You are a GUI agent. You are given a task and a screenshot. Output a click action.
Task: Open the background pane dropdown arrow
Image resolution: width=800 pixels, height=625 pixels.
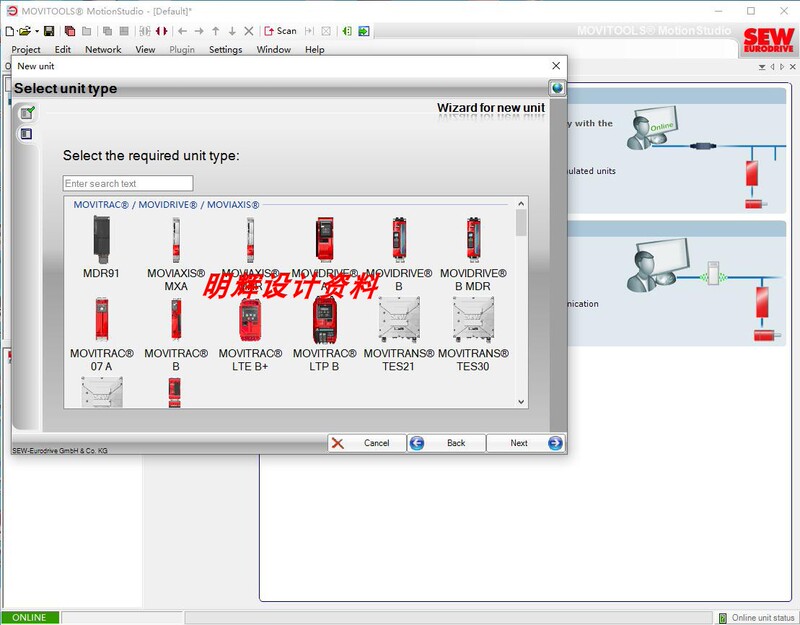[762, 67]
